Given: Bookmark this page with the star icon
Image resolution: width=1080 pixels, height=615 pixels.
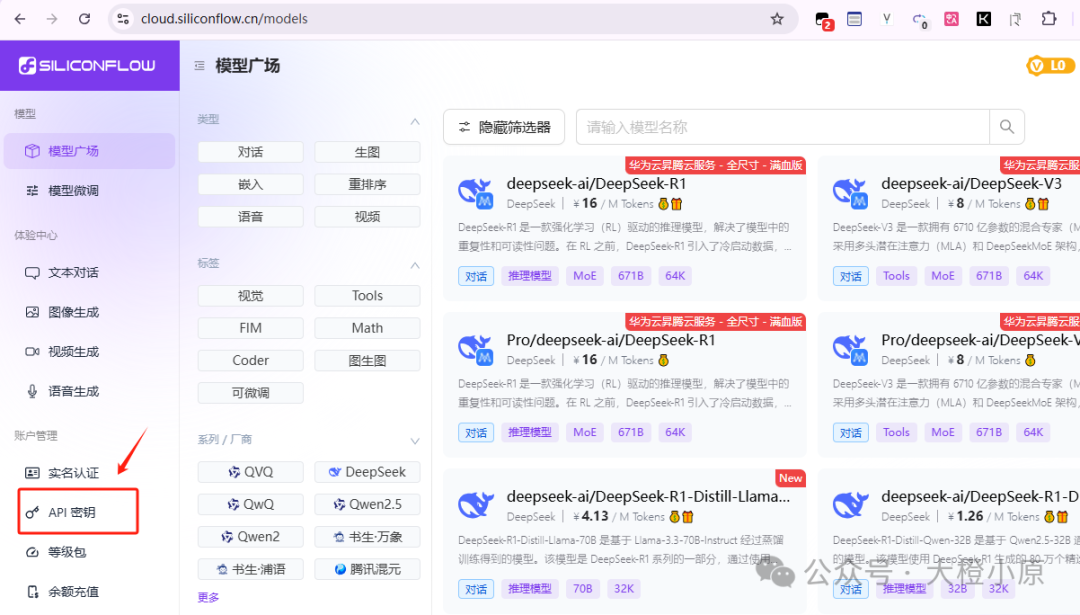Looking at the screenshot, I should click(x=777, y=19).
